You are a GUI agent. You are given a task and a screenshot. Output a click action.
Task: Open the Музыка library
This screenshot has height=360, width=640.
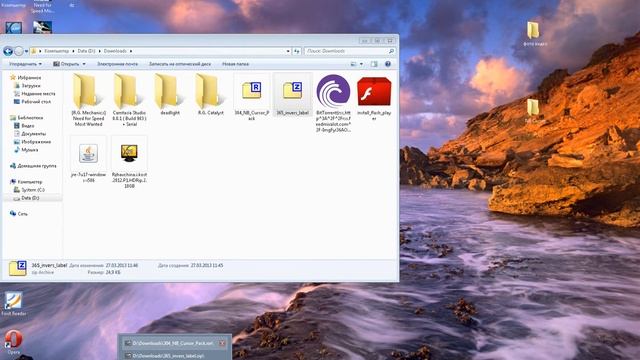(x=26, y=150)
